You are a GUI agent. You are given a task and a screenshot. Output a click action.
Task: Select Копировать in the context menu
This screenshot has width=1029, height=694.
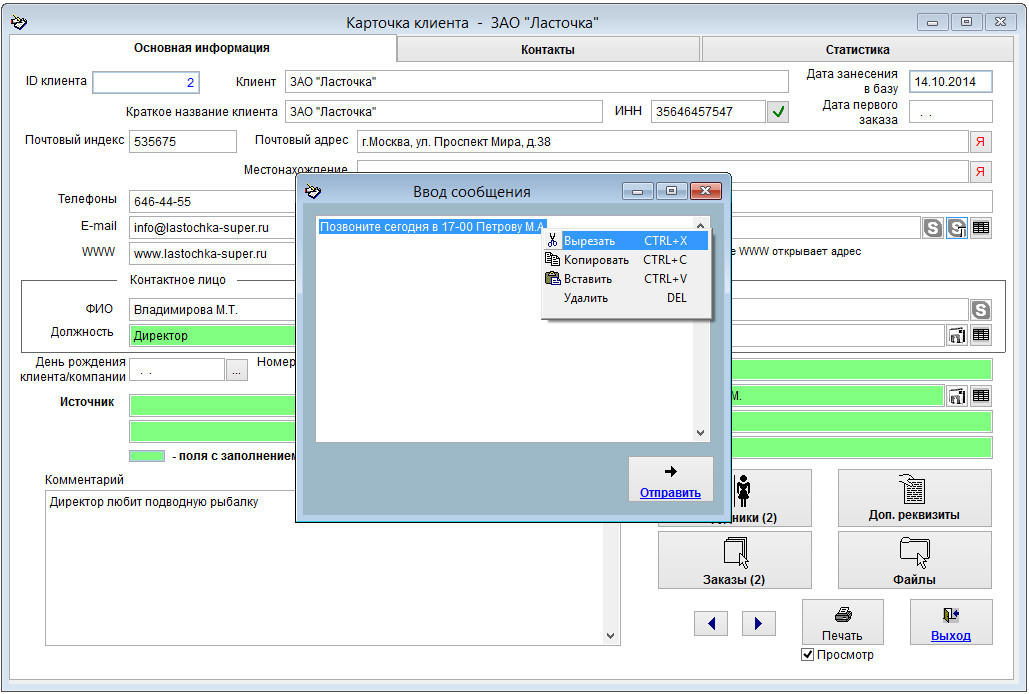click(625, 260)
